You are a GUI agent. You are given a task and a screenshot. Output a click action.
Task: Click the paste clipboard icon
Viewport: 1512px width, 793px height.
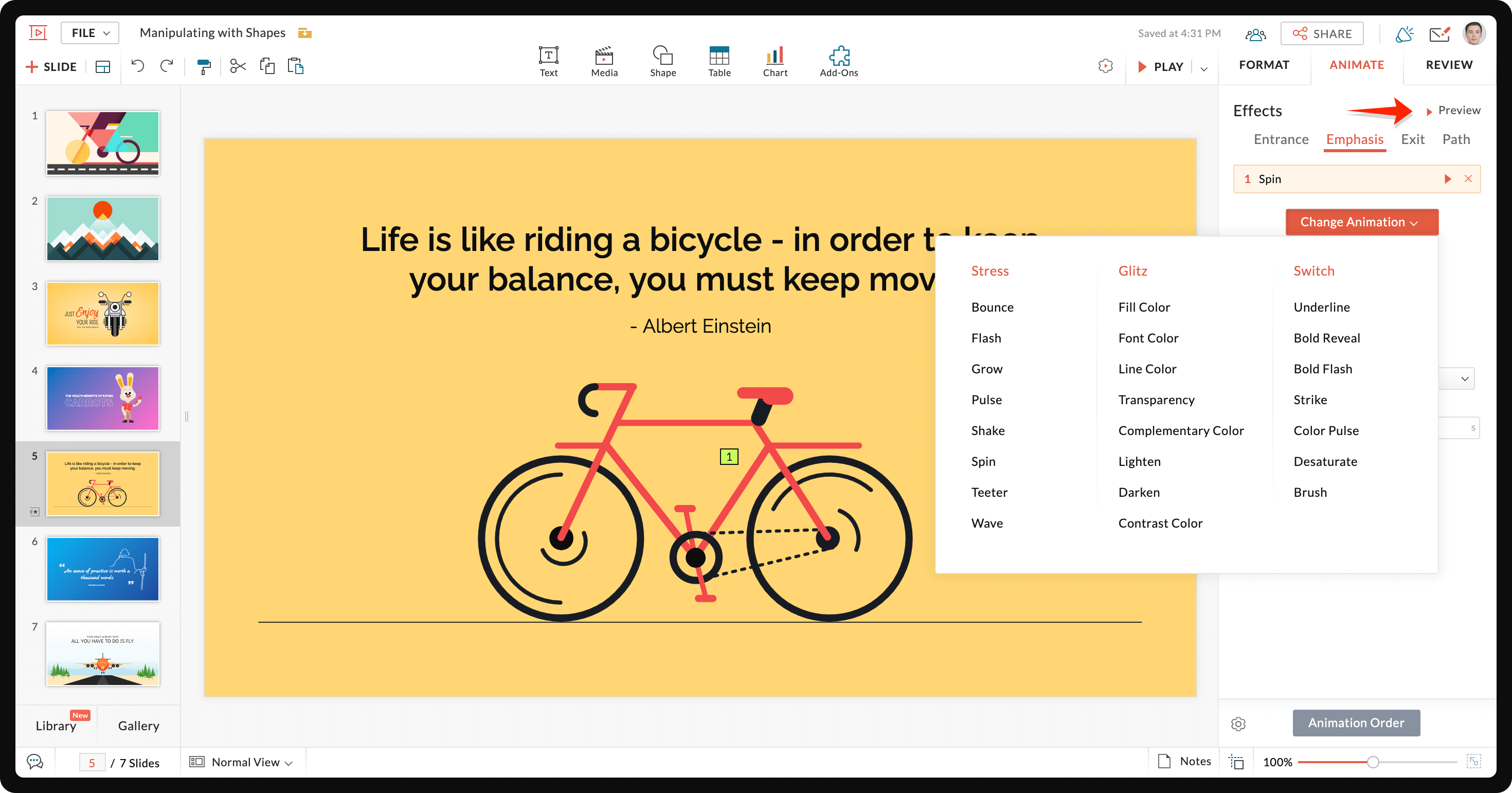pos(295,66)
